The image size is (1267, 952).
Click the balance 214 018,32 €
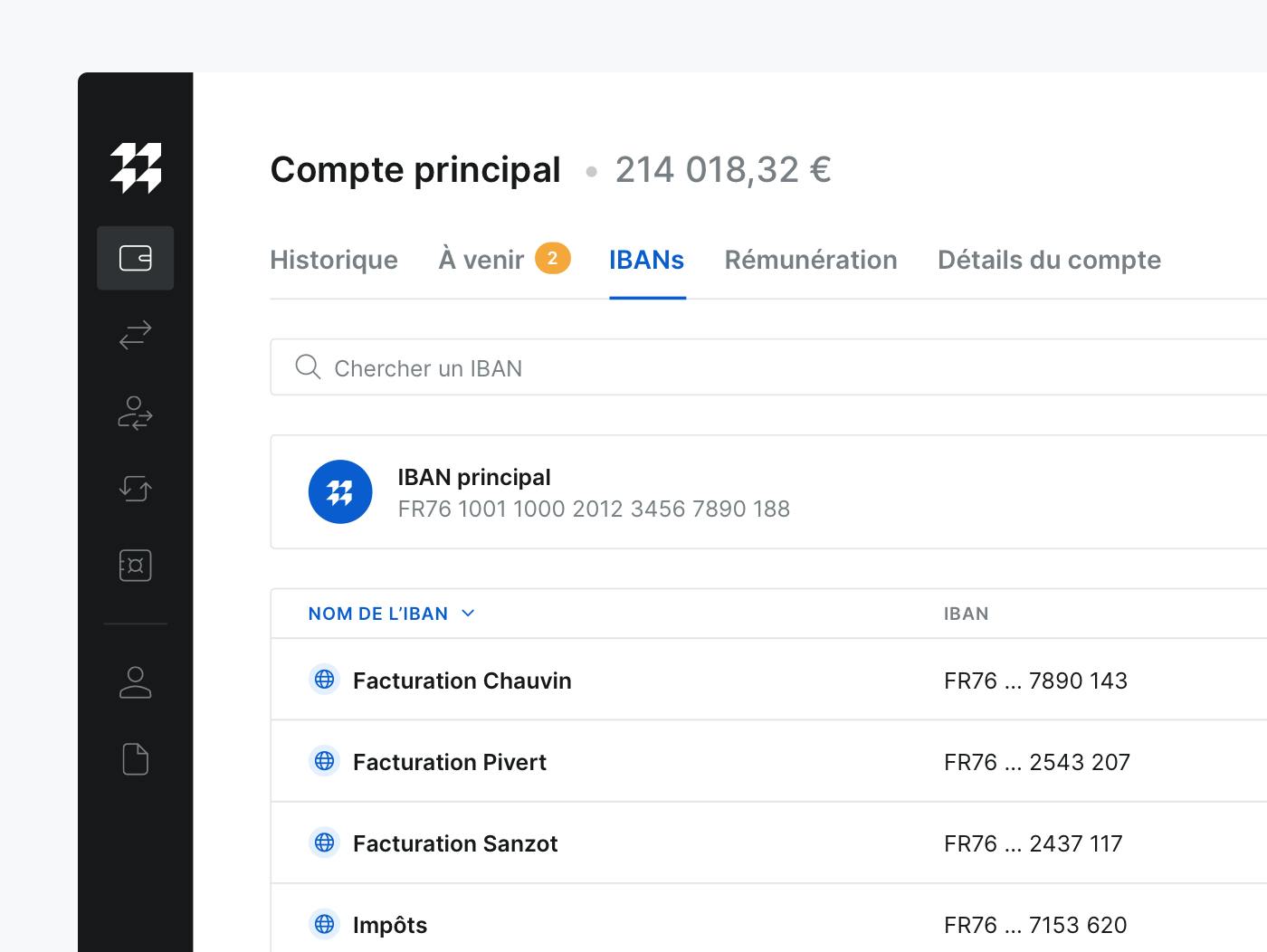pos(723,169)
